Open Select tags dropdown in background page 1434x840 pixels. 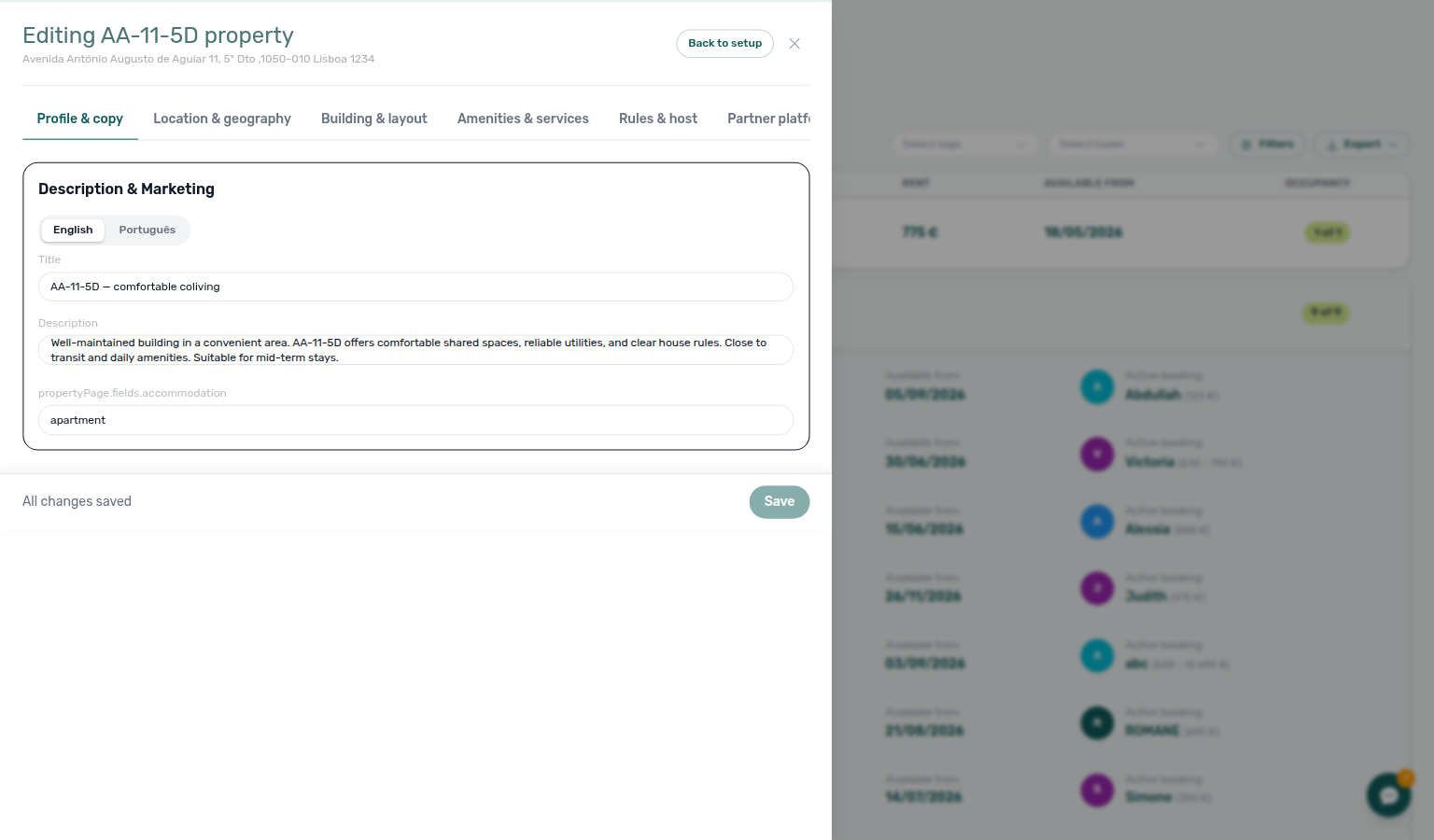(x=964, y=145)
